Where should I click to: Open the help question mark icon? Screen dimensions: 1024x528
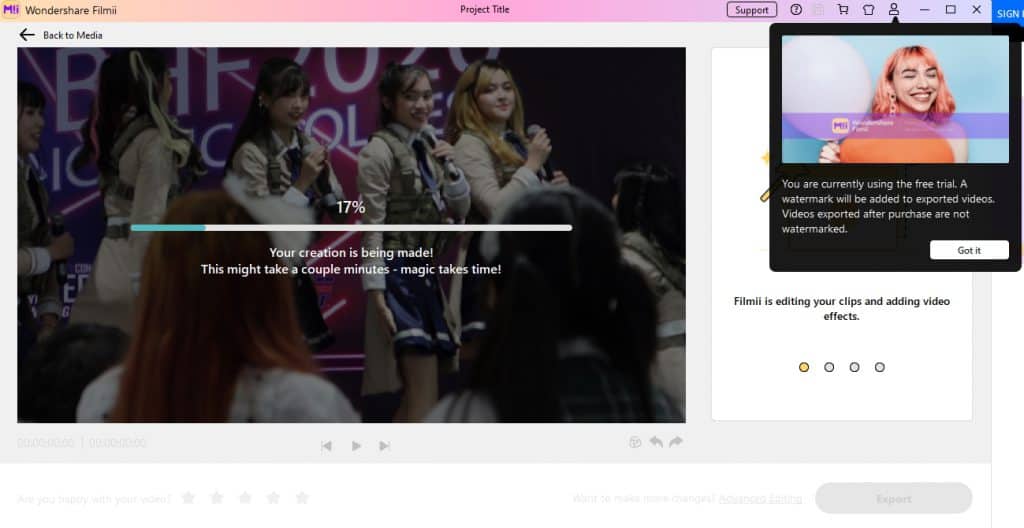(796, 10)
